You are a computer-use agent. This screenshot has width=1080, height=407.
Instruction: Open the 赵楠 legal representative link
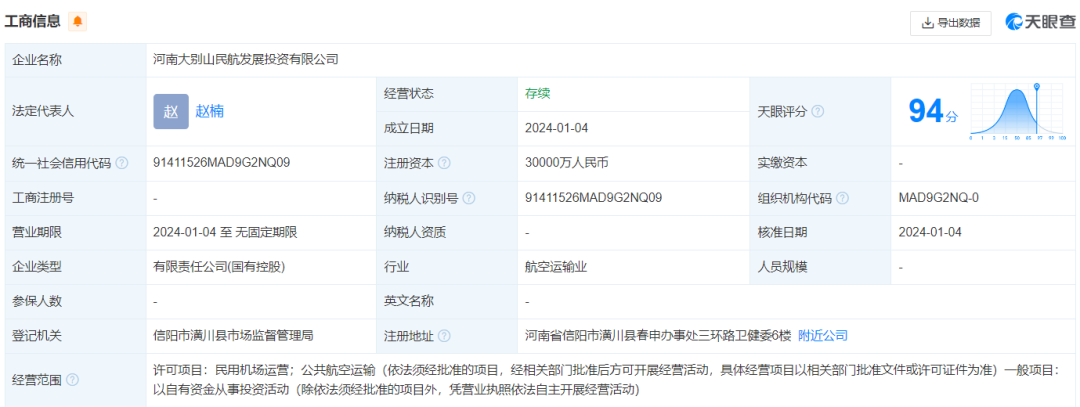click(x=210, y=111)
